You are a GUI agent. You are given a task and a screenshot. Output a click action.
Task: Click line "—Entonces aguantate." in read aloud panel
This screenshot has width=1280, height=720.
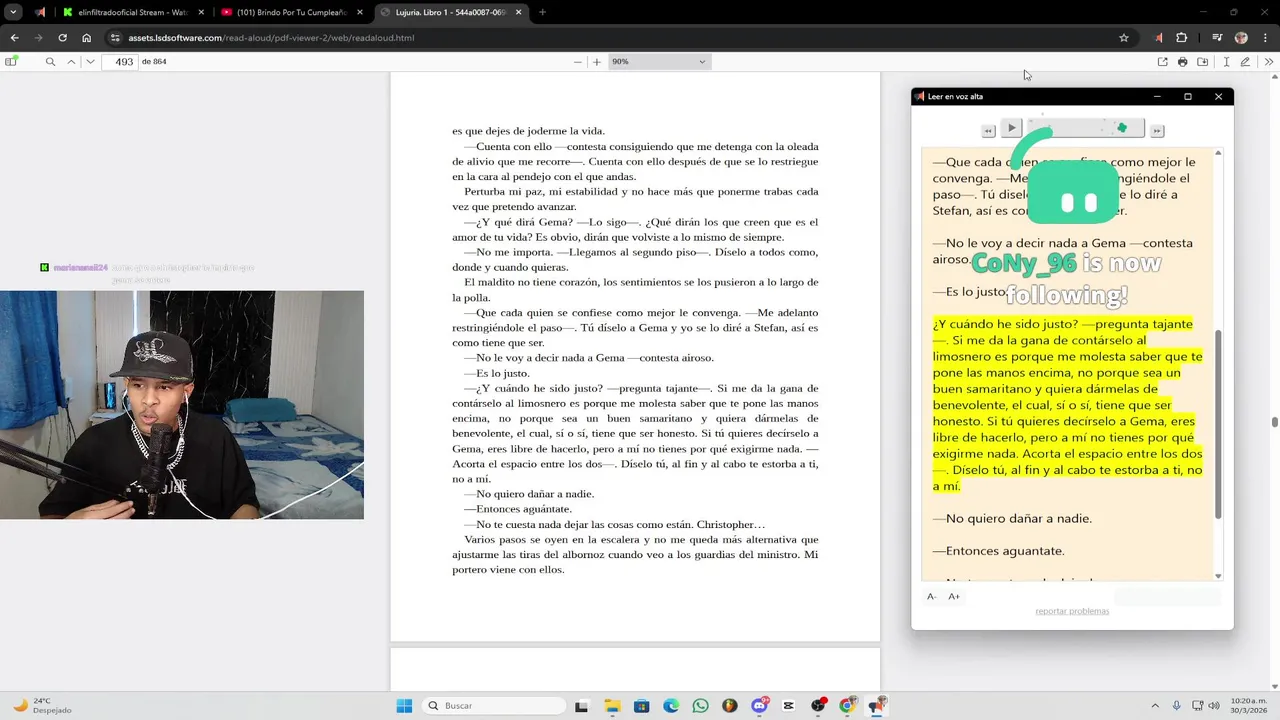point(998,550)
